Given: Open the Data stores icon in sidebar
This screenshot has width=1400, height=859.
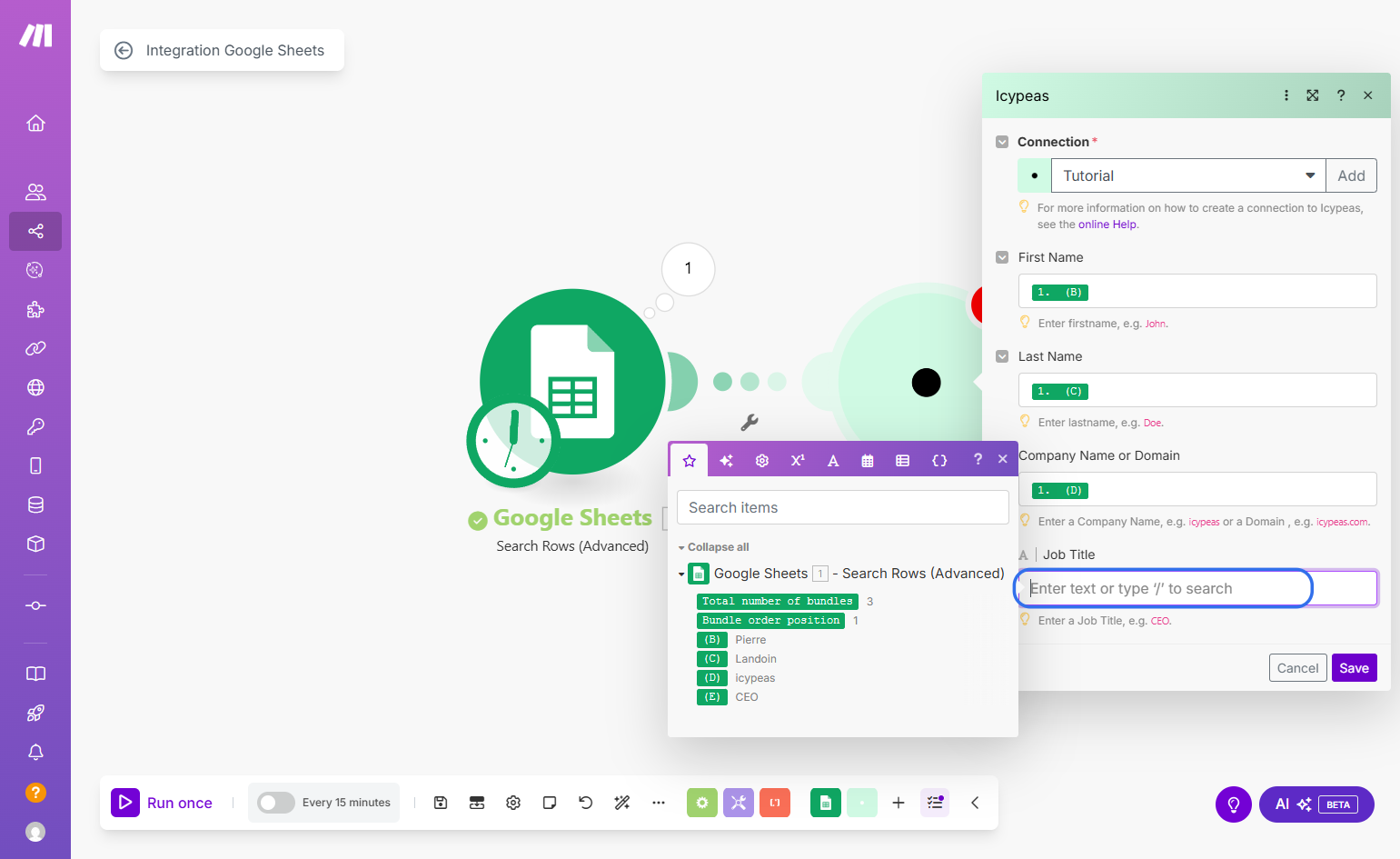Looking at the screenshot, I should [x=35, y=504].
